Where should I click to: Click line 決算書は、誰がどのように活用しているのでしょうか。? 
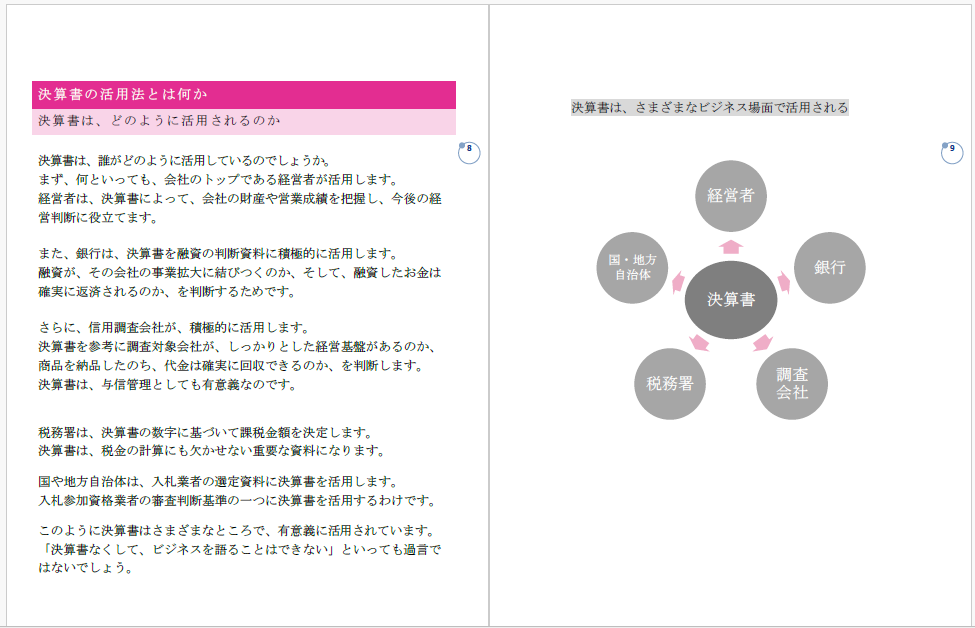(185, 160)
